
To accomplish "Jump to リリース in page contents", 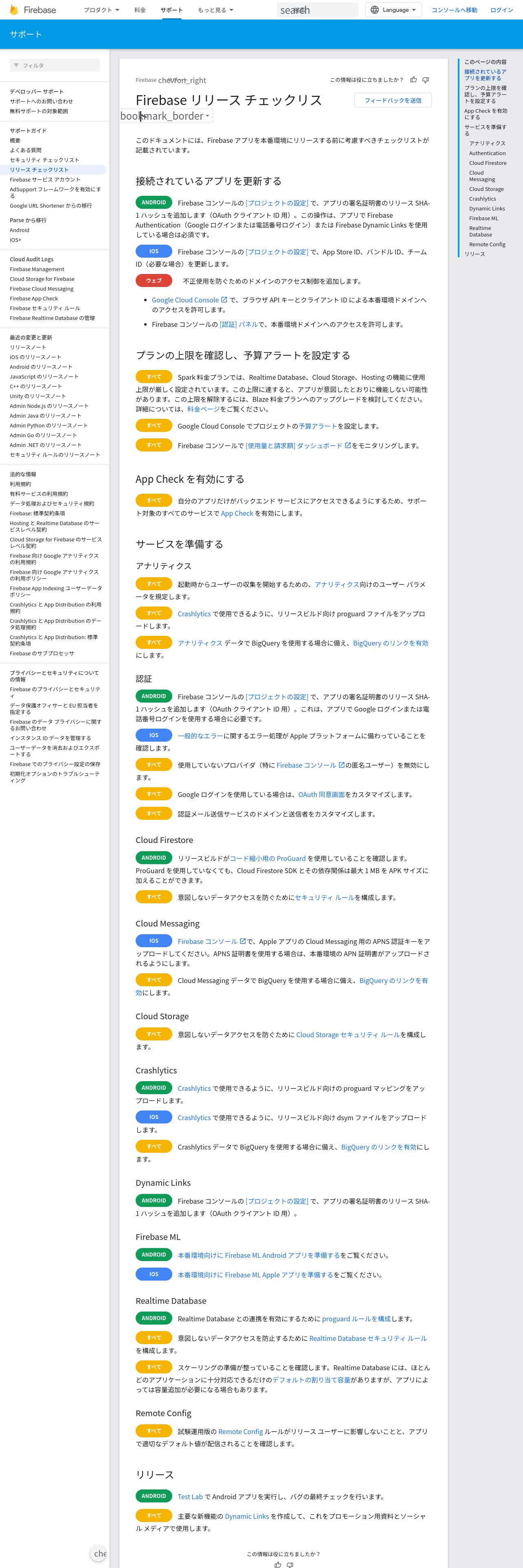I will coord(474,254).
